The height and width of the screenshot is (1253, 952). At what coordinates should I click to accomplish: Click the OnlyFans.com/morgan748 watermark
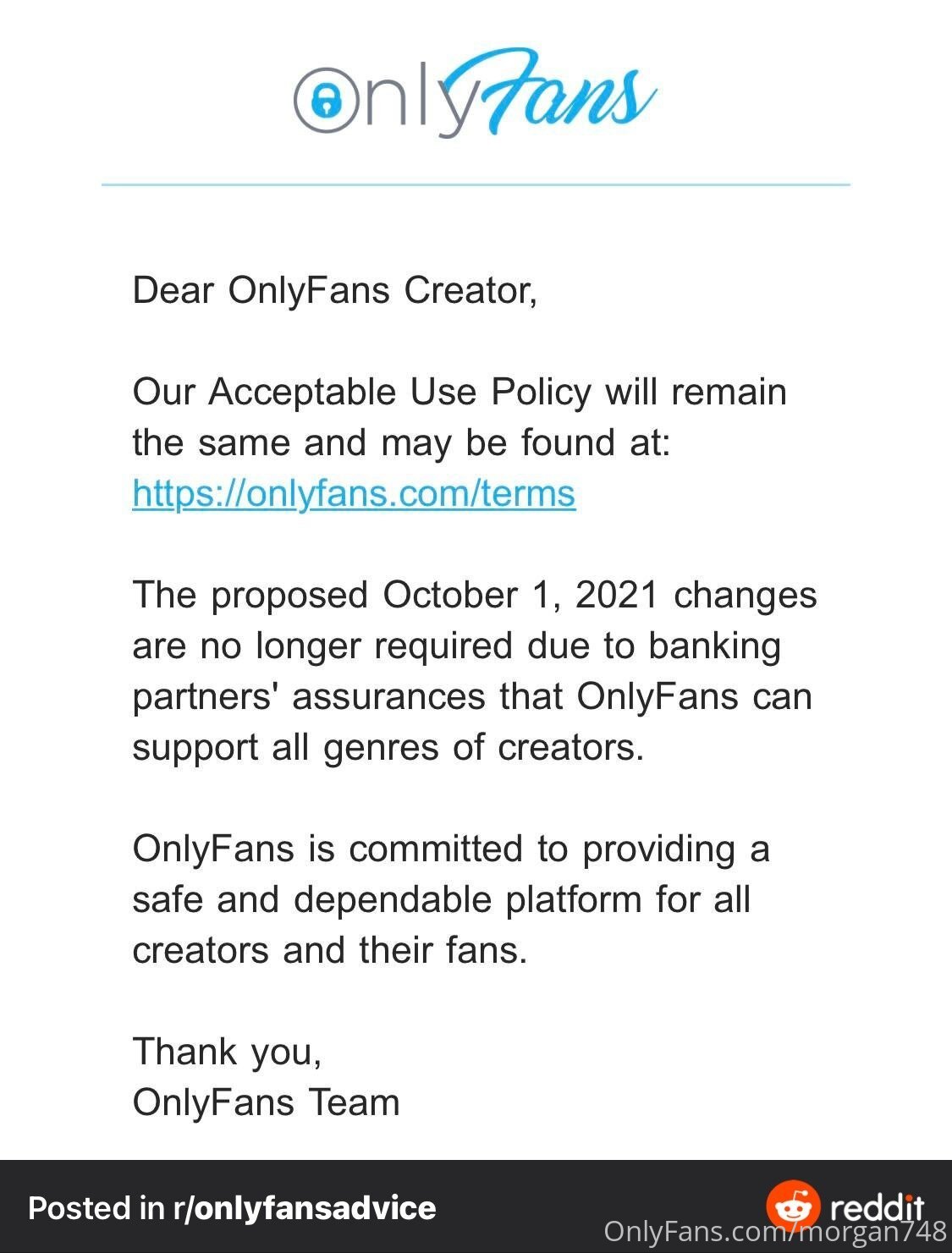point(775,1231)
